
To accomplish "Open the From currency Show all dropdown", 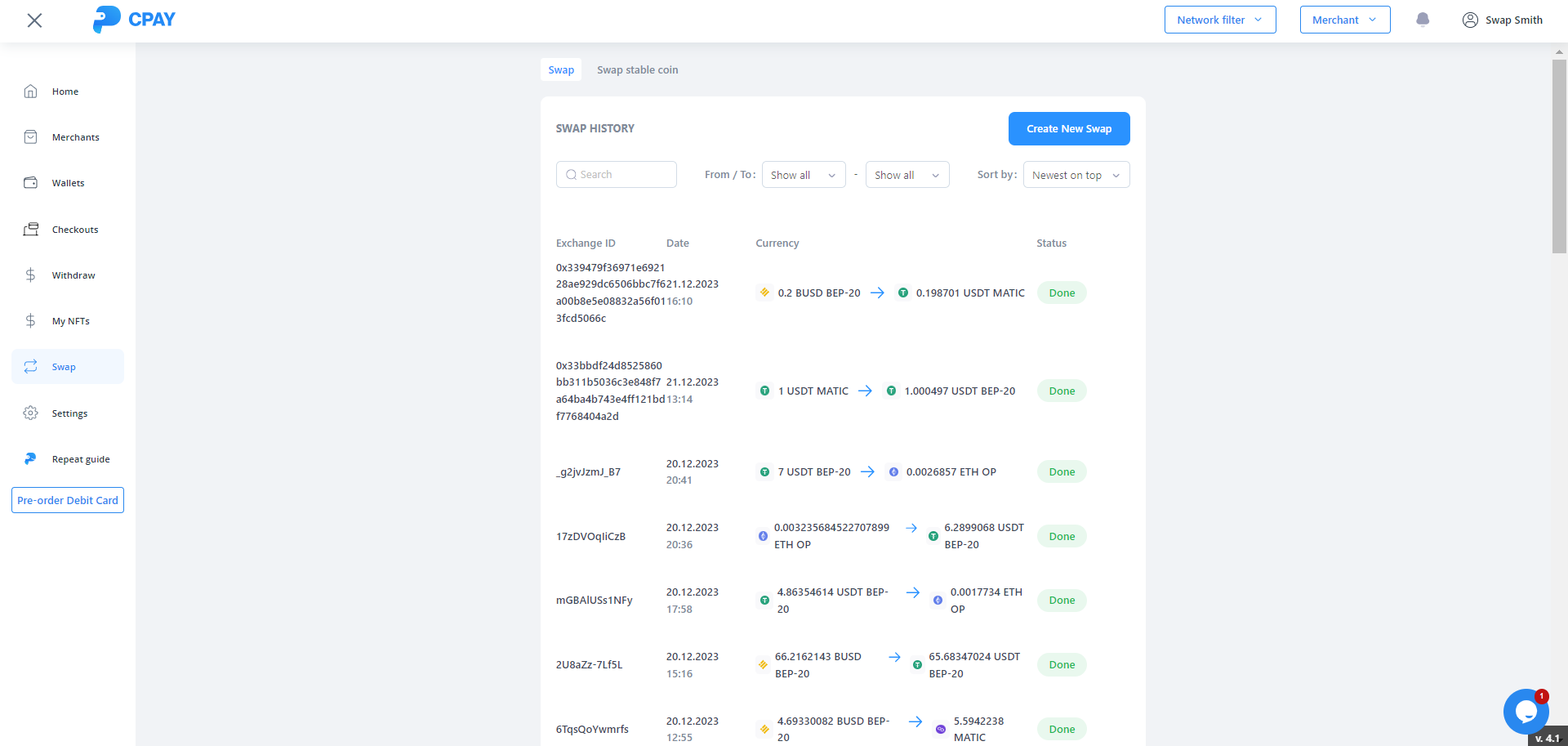I will 803,175.
